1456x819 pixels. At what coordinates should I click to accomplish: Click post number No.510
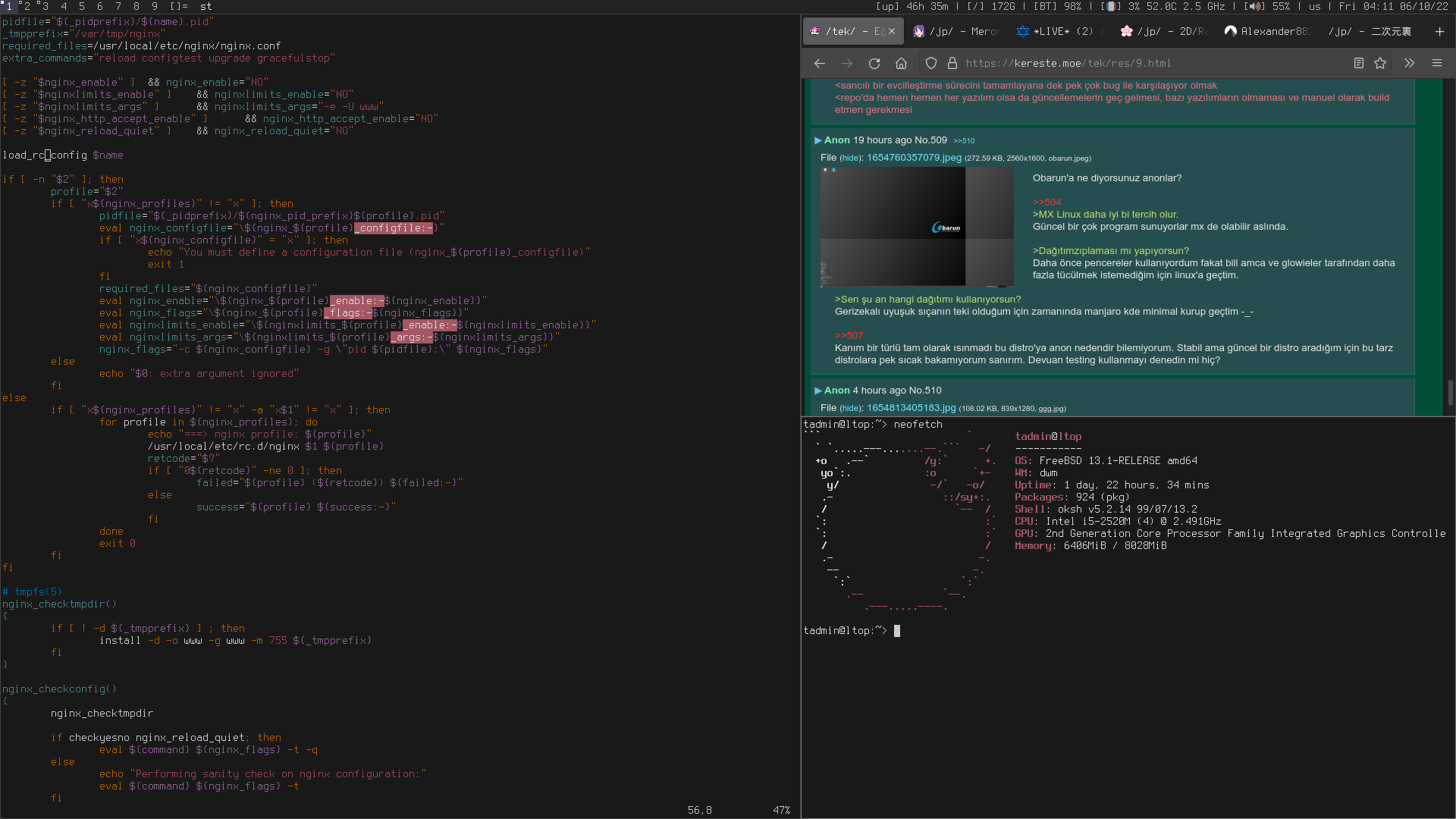[x=924, y=391]
